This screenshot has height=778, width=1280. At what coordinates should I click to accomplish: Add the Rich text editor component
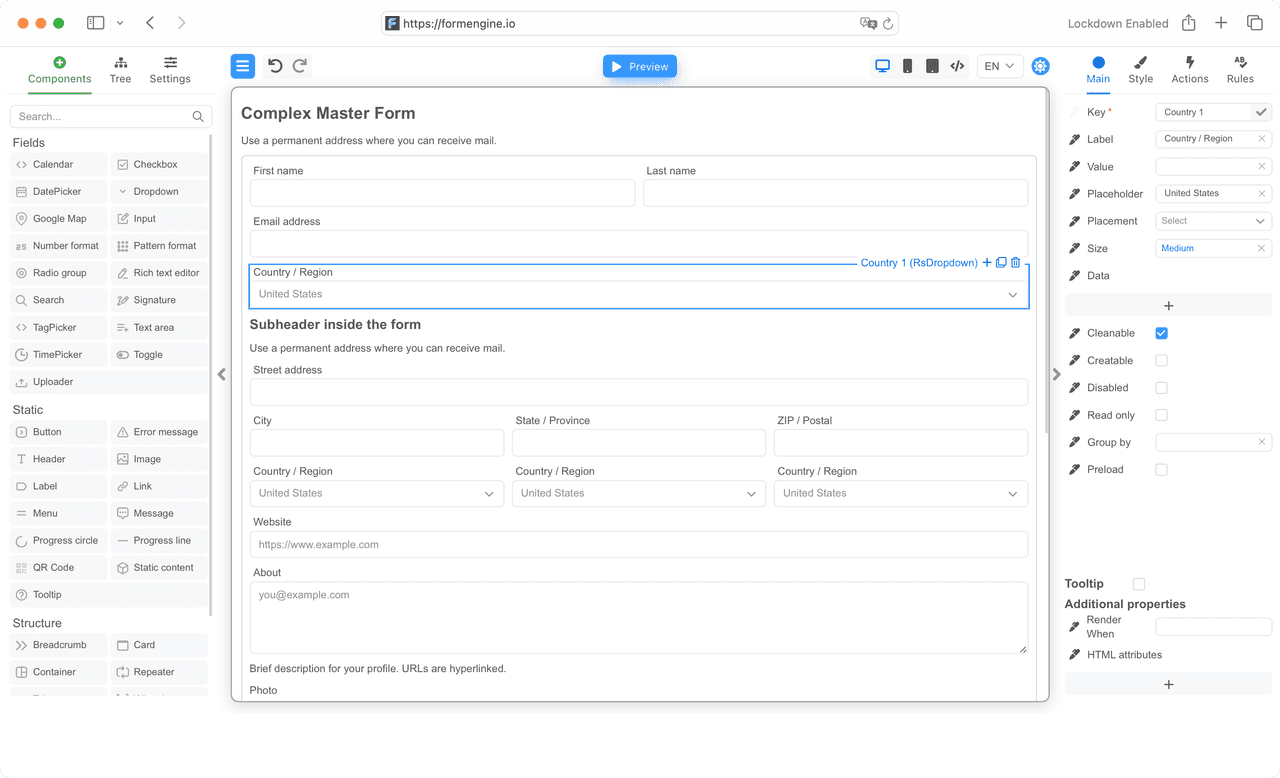(x=159, y=273)
